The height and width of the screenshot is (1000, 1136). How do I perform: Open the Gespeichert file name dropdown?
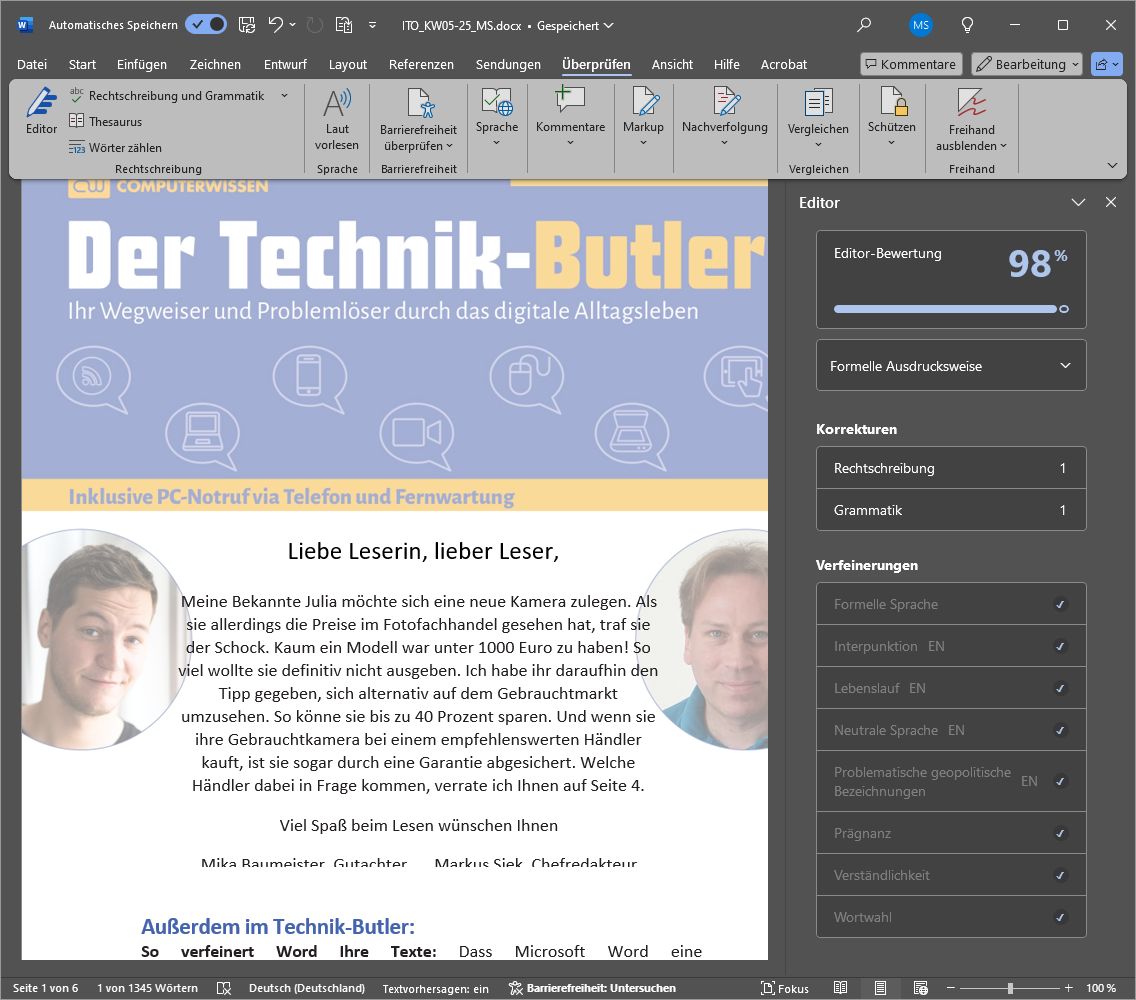pos(575,25)
